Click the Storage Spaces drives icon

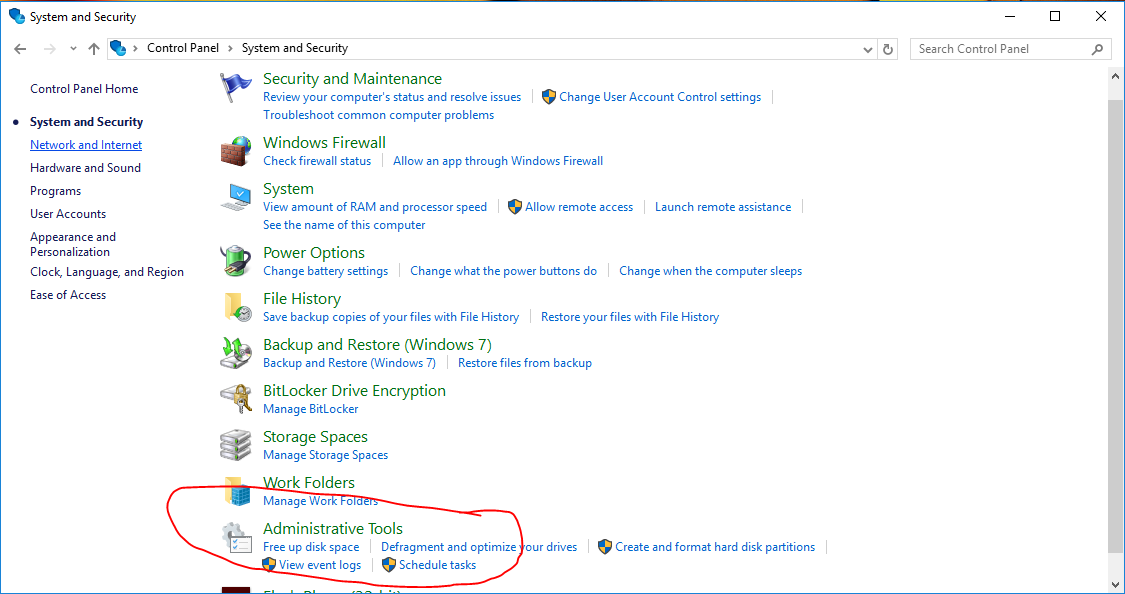[x=236, y=445]
